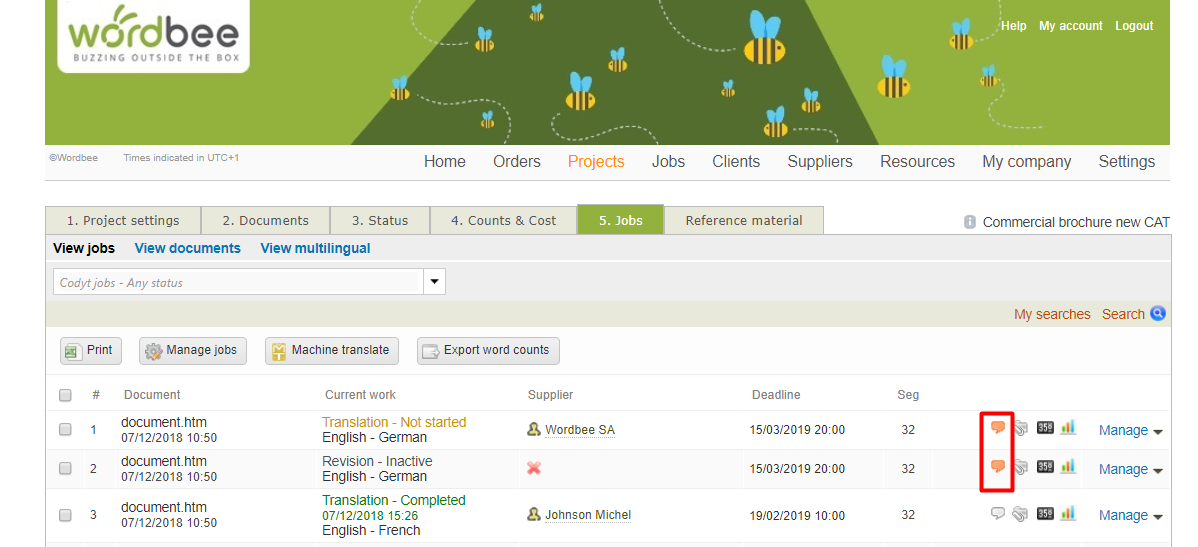View bar chart statistics icon for job 3
Viewport: 1198px width, 547px height.
[1069, 514]
